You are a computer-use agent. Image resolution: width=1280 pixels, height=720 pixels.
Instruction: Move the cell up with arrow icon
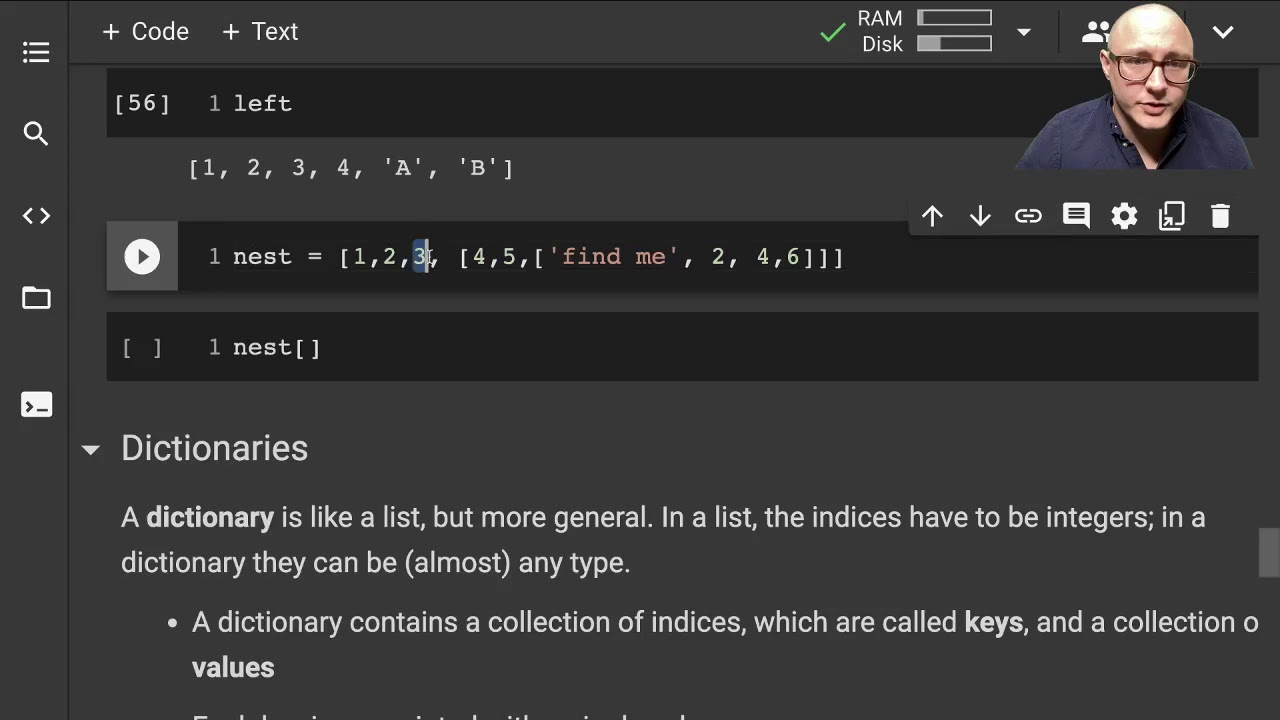[932, 216]
